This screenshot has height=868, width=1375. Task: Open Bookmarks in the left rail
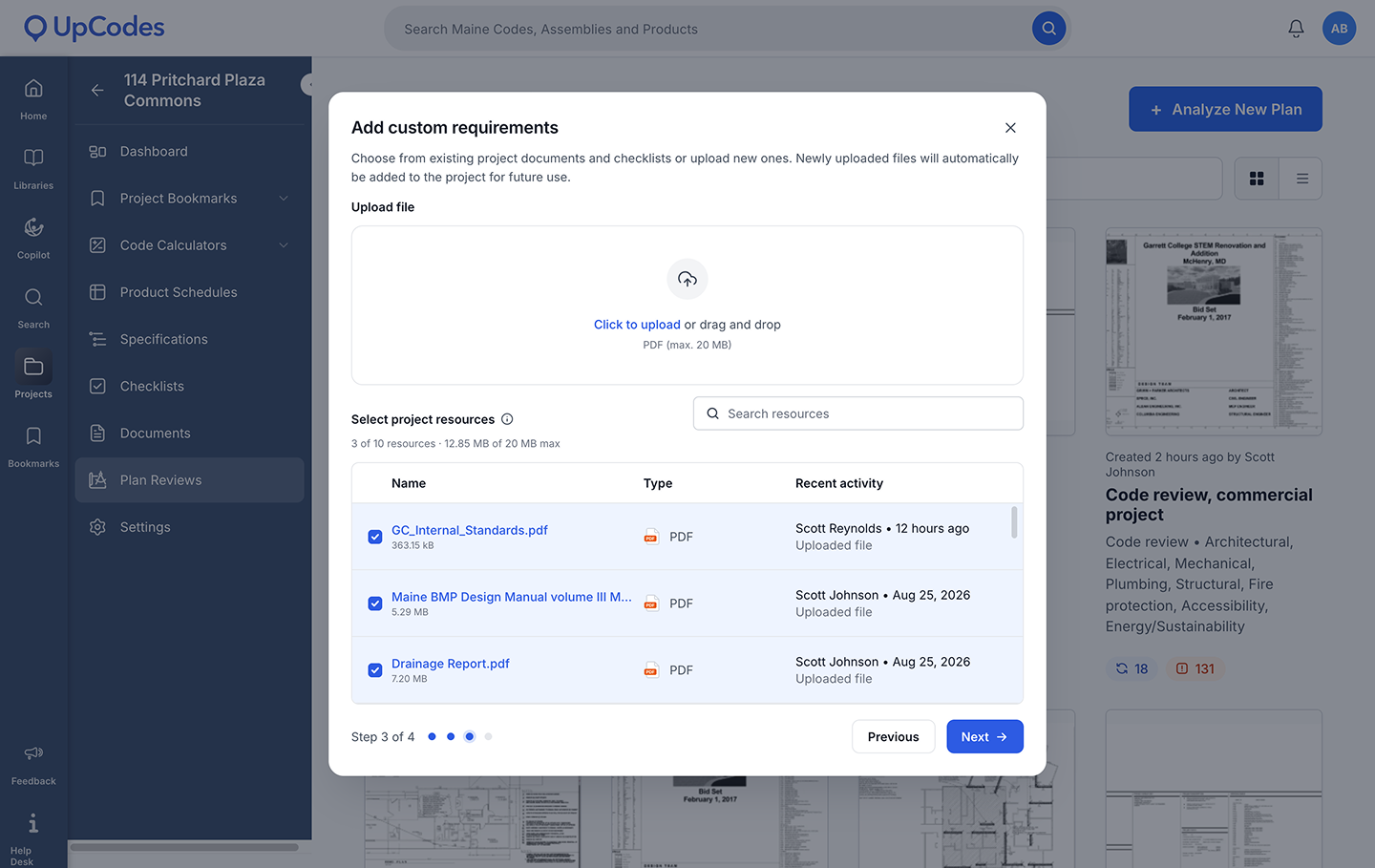33,447
